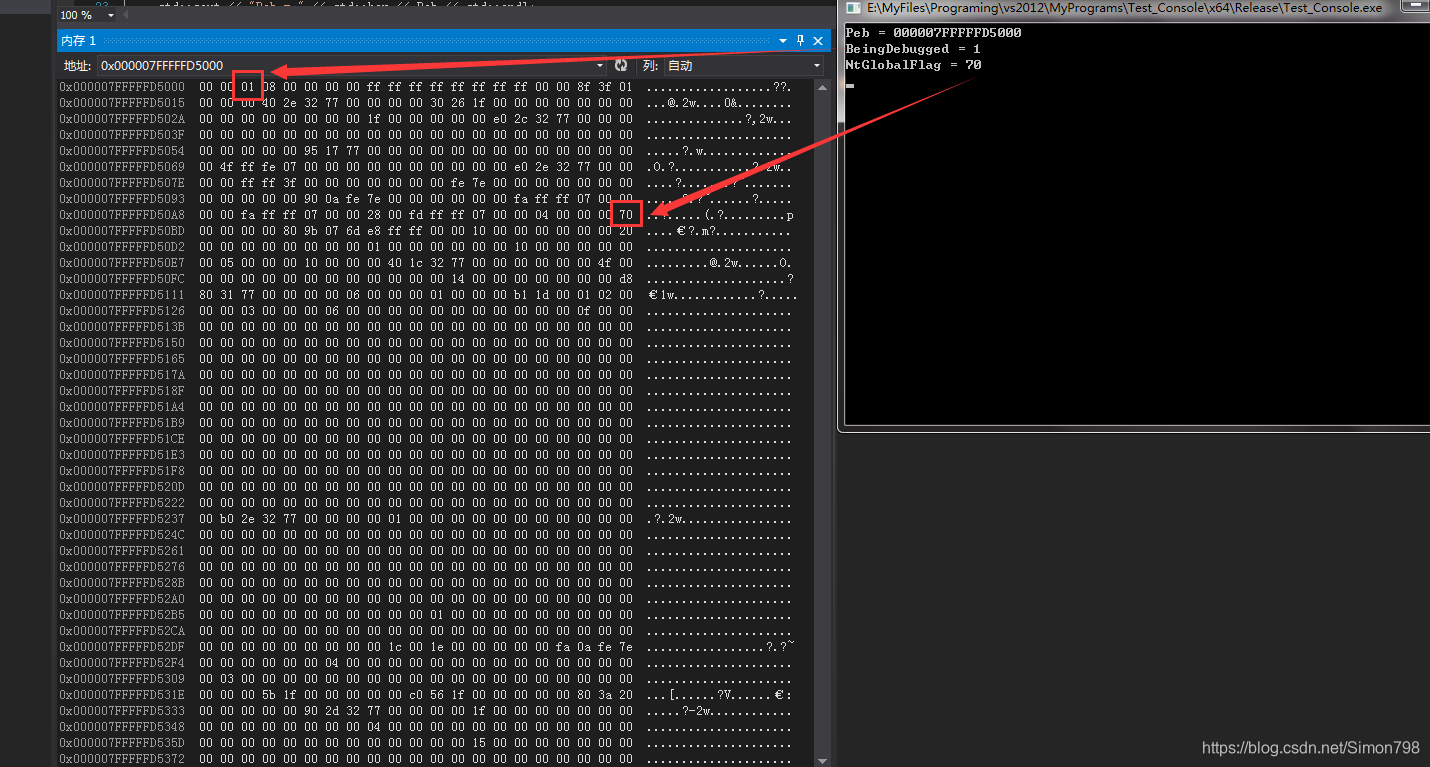The image size is (1430, 767).
Task: Open the 内存 1 window position menu arrow
Action: 783,40
